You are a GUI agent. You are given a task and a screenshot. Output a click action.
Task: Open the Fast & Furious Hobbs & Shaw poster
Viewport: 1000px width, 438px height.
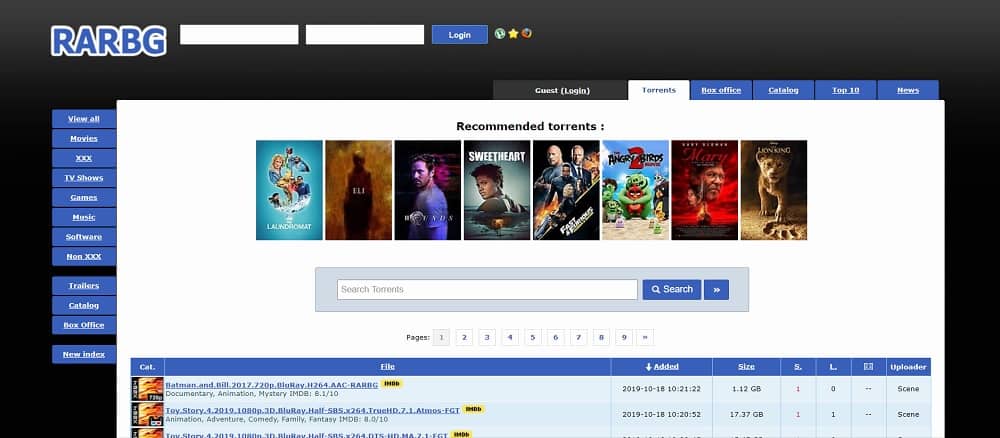[566, 190]
